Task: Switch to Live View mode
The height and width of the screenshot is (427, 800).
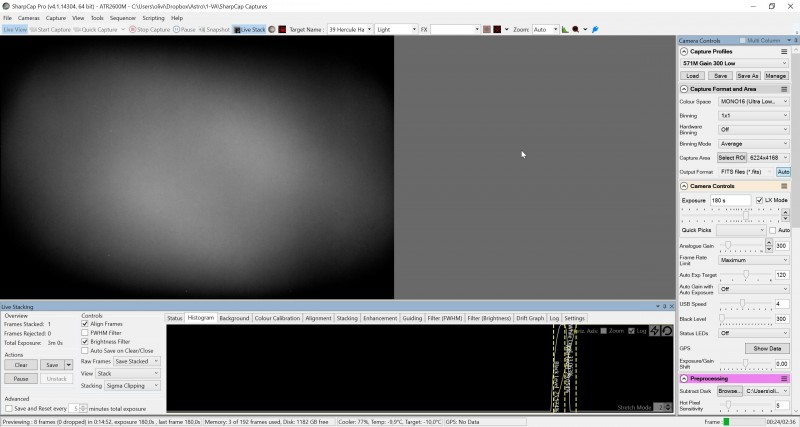Action: coord(15,30)
